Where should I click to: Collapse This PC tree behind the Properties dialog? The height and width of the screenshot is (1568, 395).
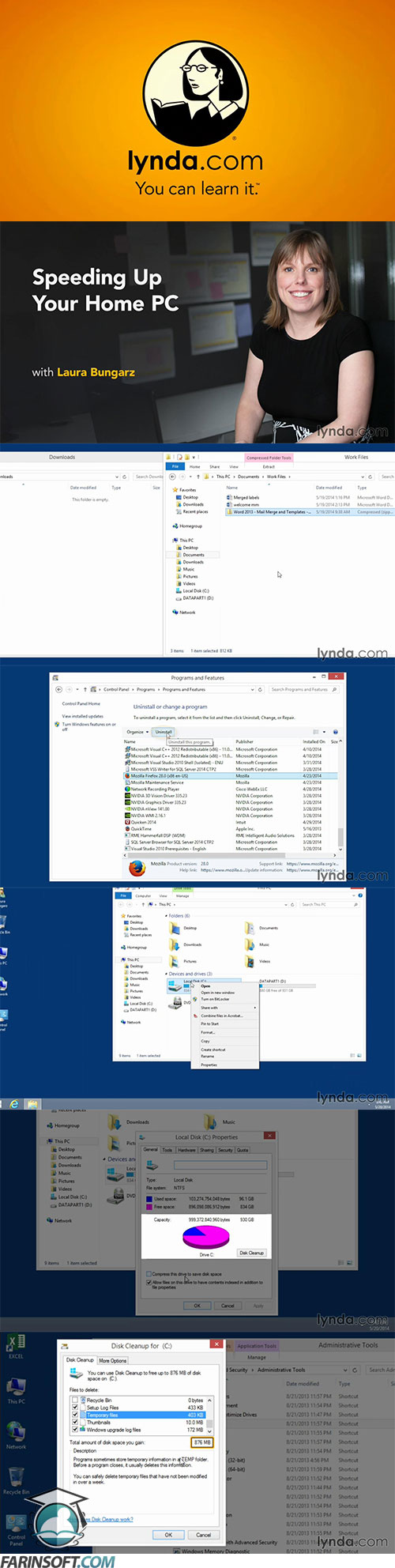coord(49,1141)
